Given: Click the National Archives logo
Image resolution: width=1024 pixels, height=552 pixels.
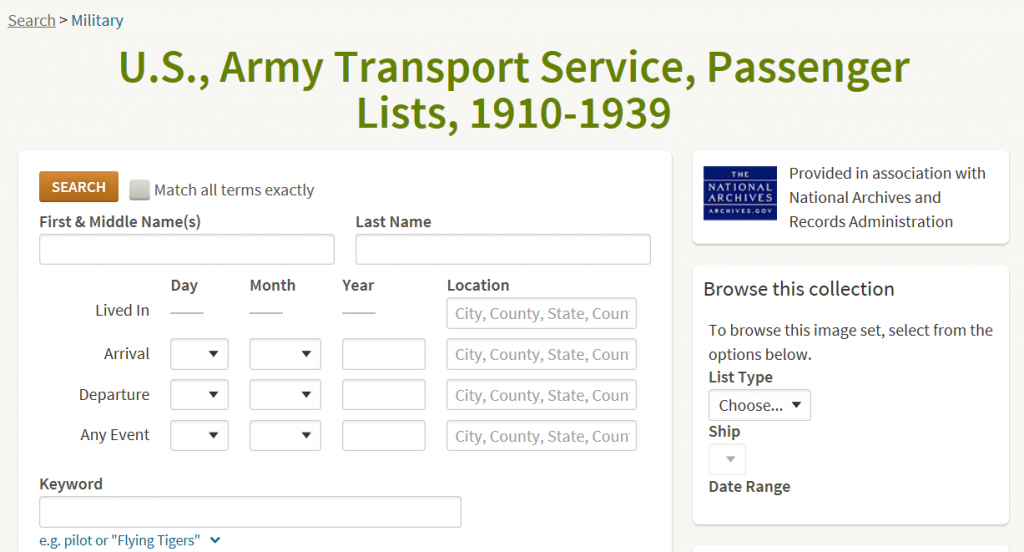Looking at the screenshot, I should [x=740, y=193].
